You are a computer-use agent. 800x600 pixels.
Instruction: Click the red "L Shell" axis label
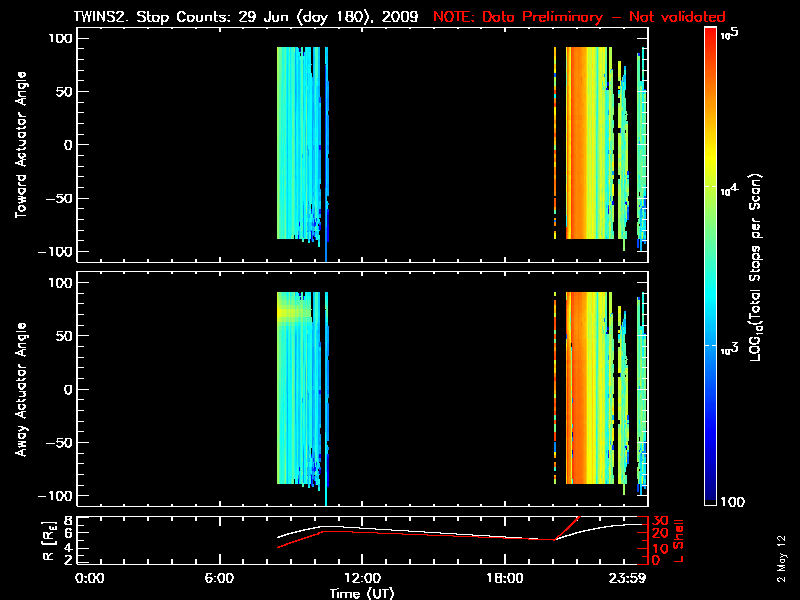pos(679,538)
